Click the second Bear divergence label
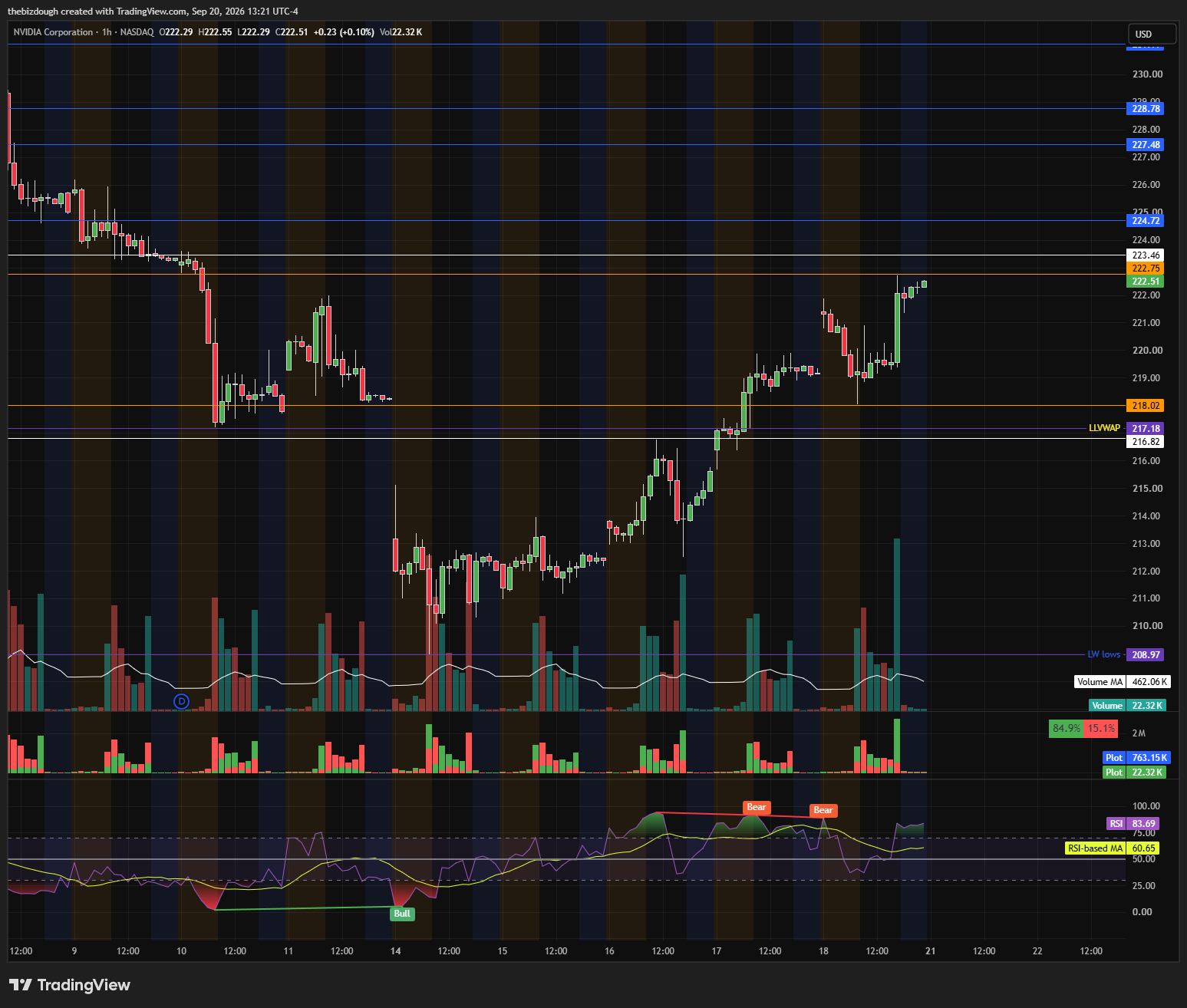1187x1008 pixels. 823,810
